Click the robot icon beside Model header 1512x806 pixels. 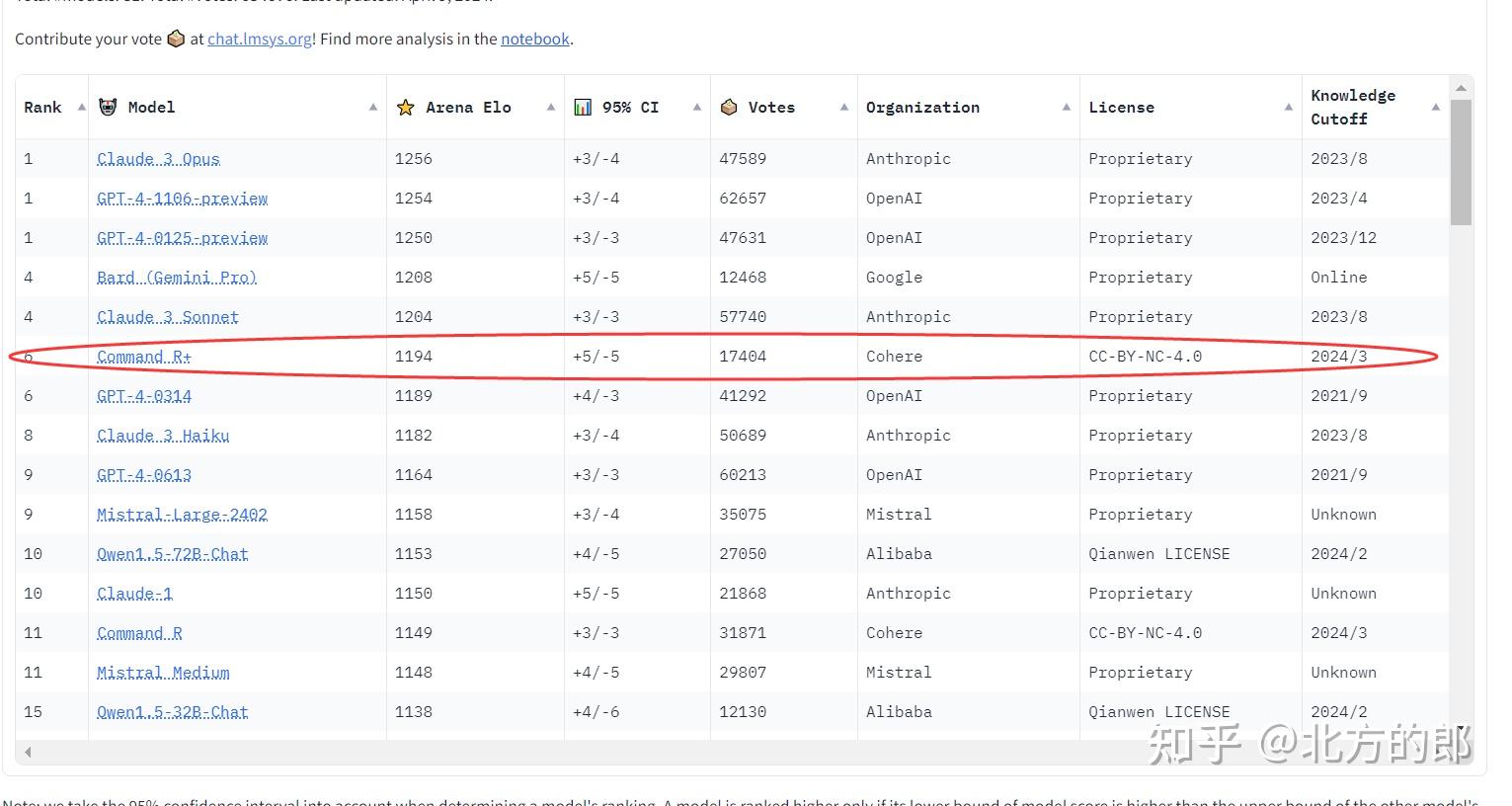(108, 107)
